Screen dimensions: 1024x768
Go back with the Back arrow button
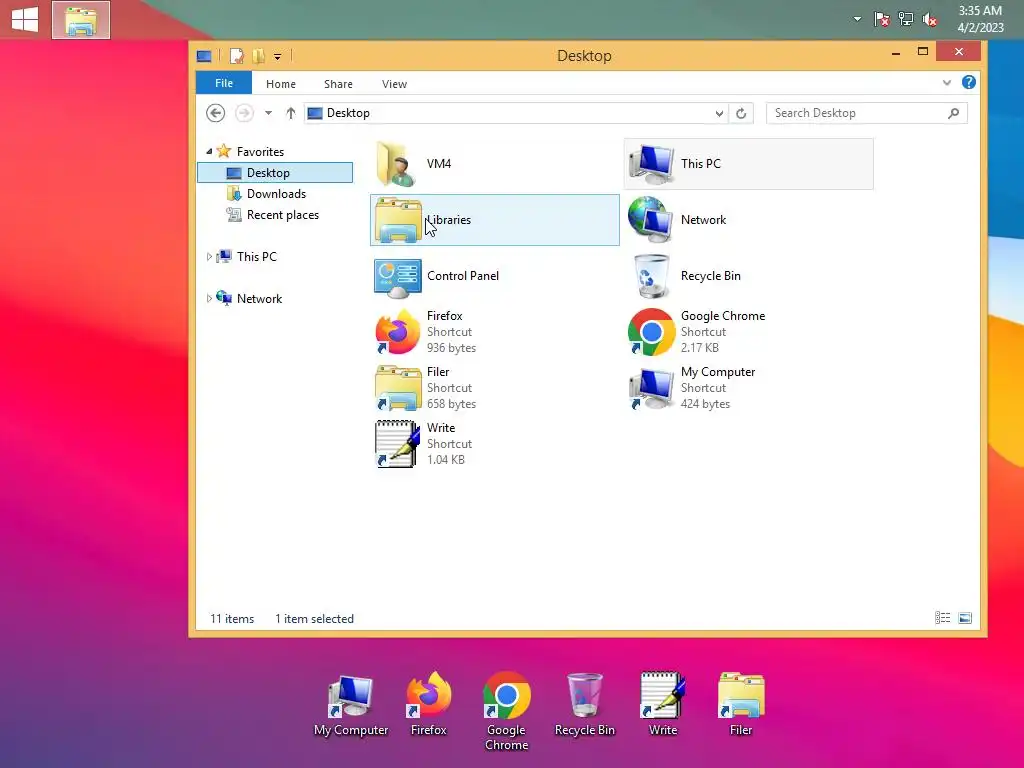point(216,113)
